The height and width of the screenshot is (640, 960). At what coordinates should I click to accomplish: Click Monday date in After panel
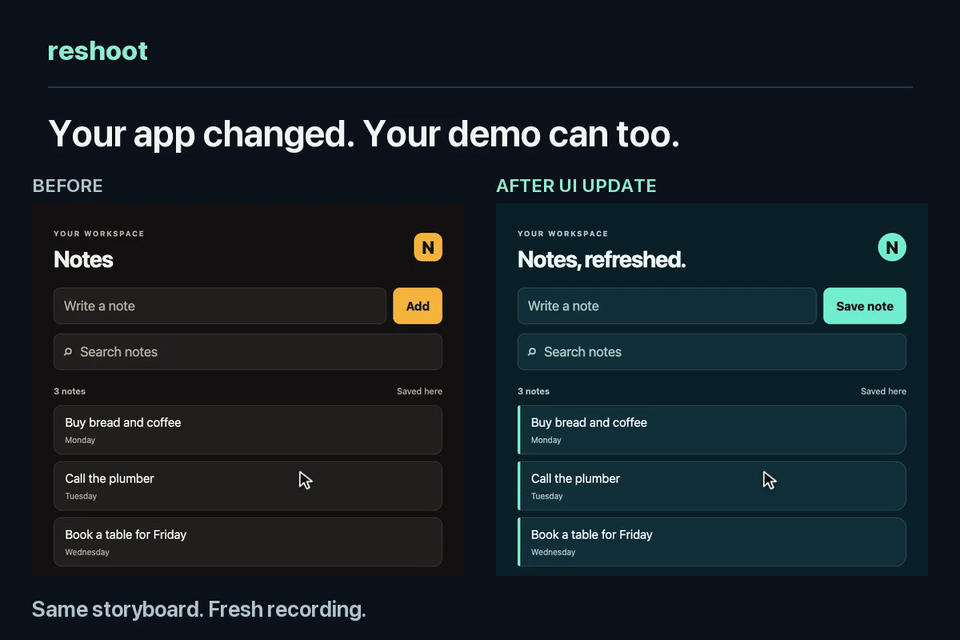click(546, 440)
